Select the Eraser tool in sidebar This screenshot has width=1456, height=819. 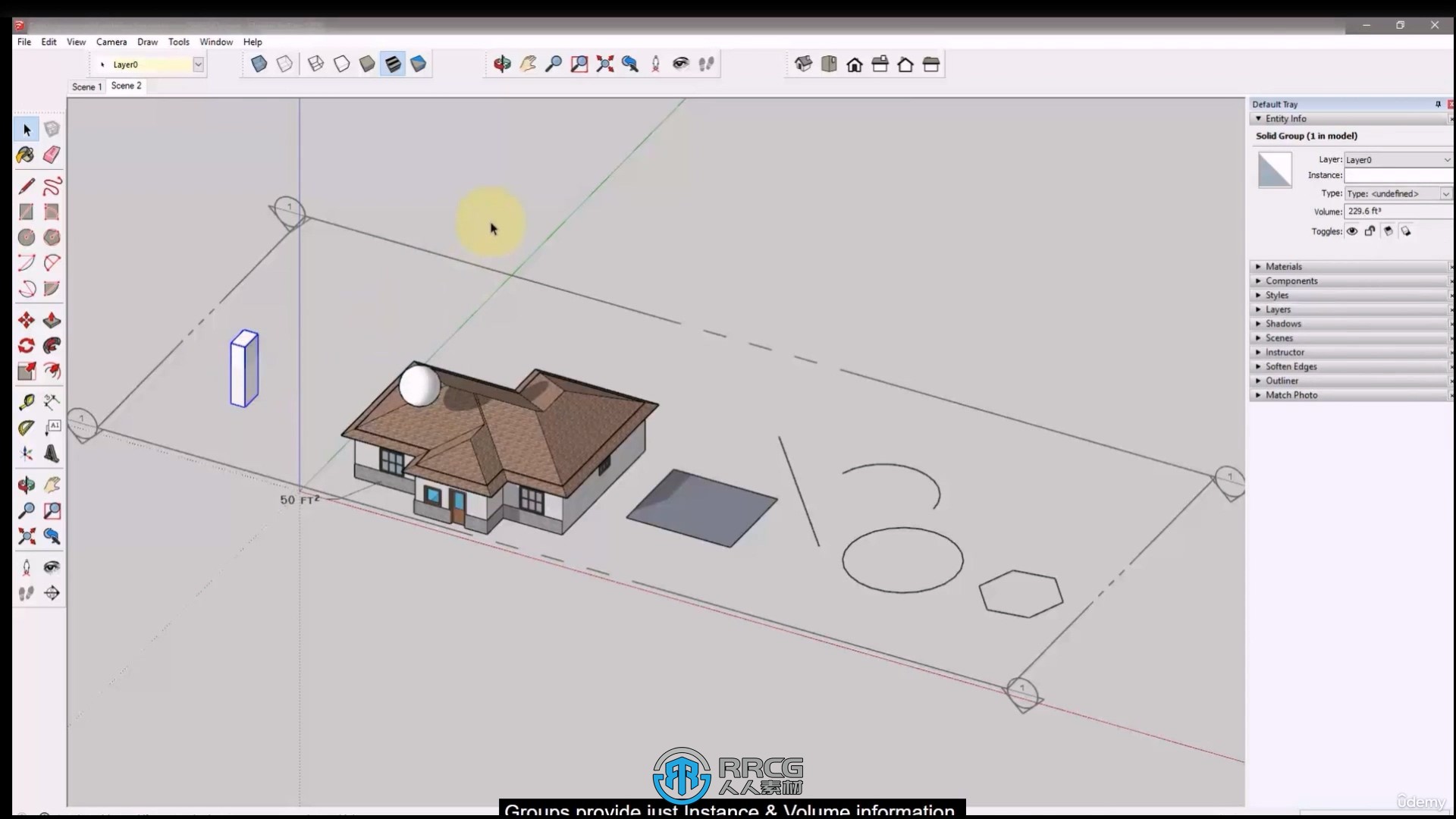(x=52, y=156)
